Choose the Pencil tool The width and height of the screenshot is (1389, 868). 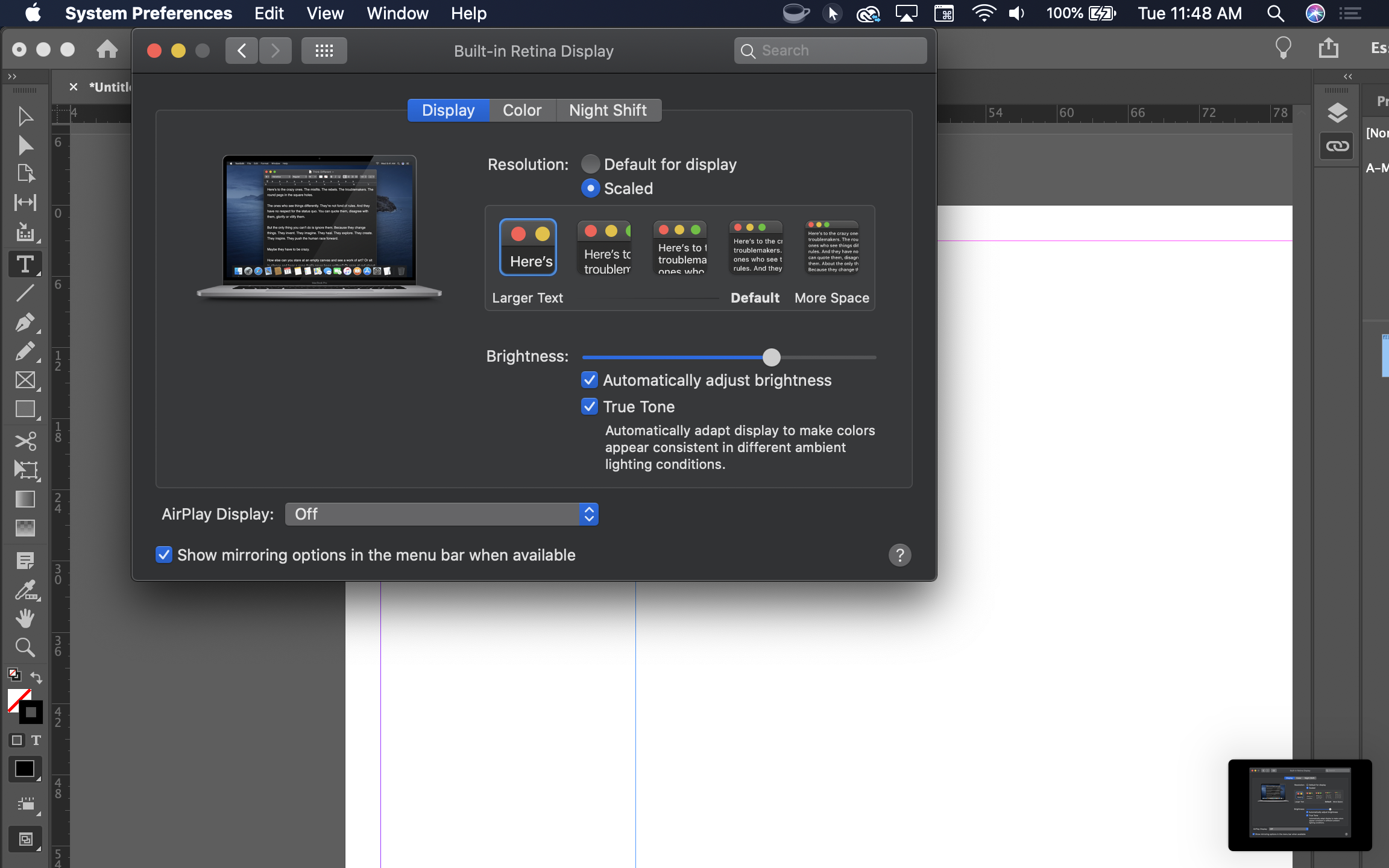pyautogui.click(x=25, y=351)
